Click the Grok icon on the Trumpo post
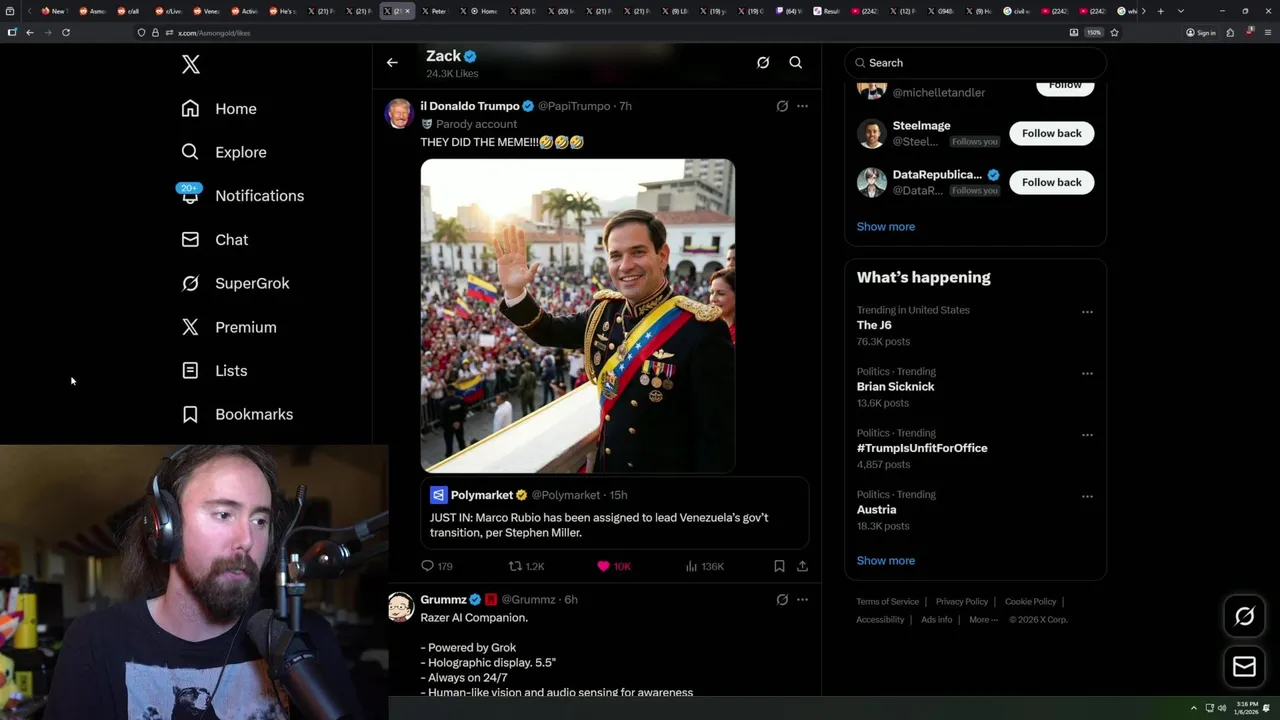Viewport: 1280px width, 720px height. (782, 106)
